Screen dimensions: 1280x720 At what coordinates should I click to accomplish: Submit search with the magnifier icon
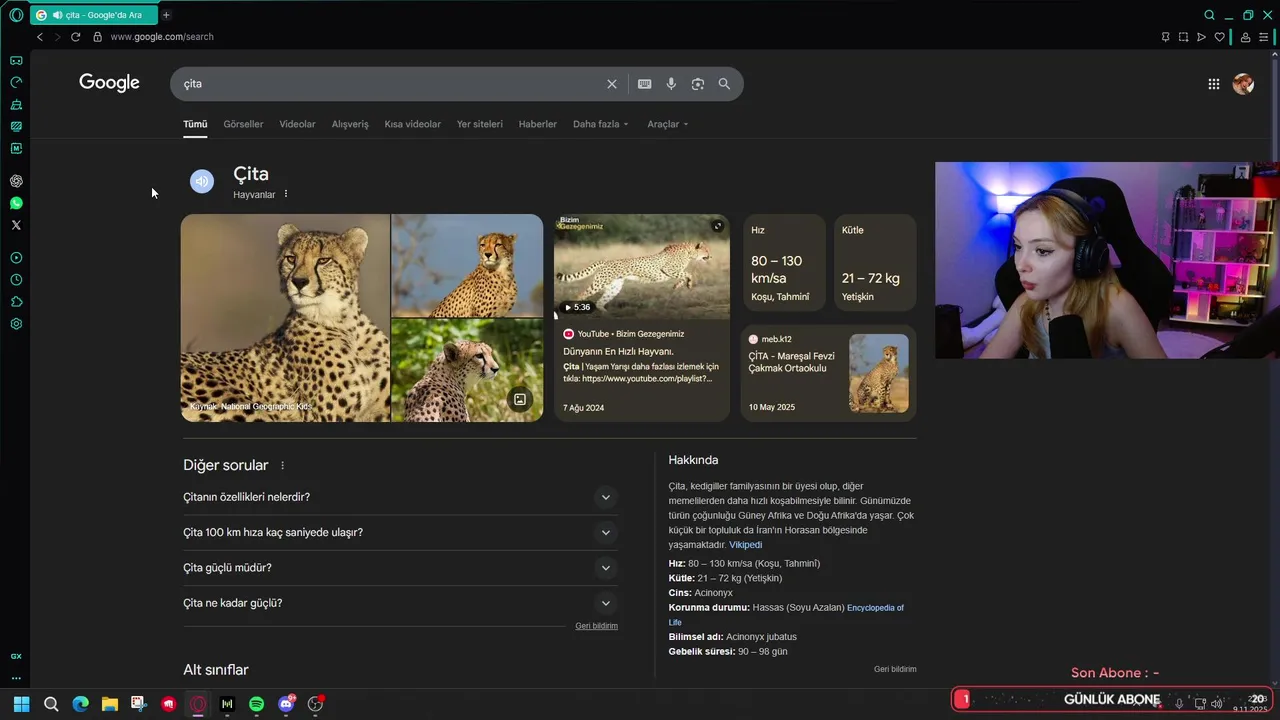click(724, 84)
